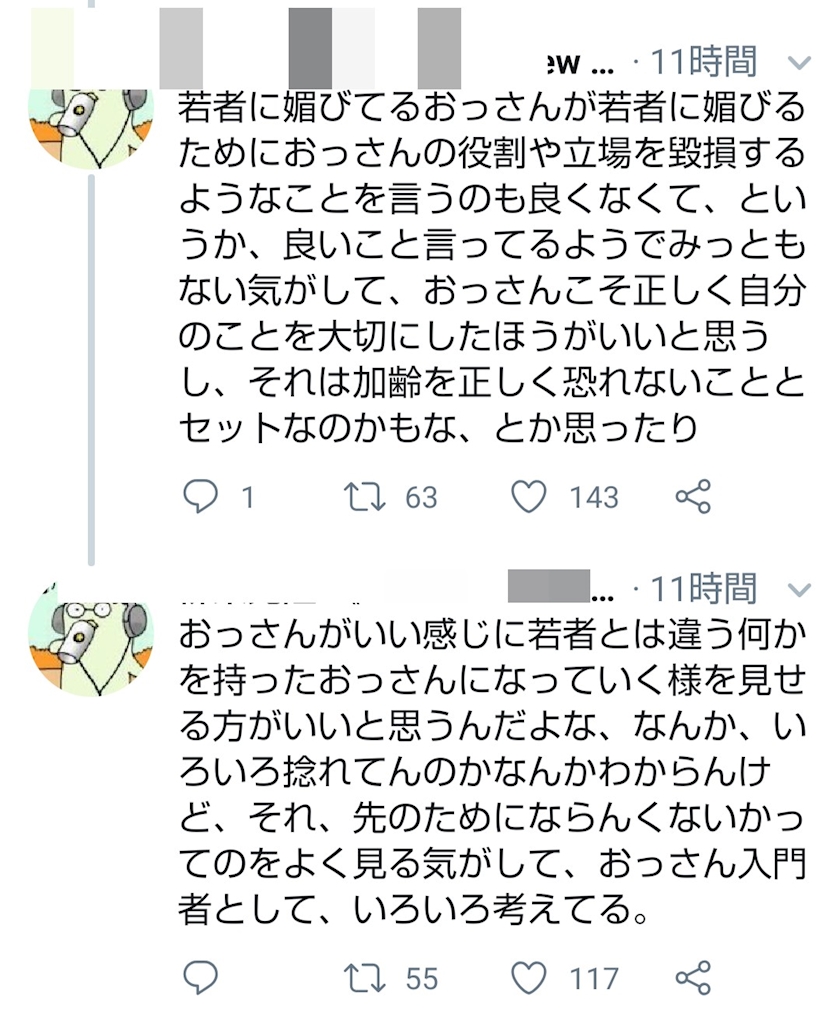Open the second tweet's 11時間 timestamp
This screenshot has height=1018, width=840.
pyautogui.click(x=704, y=588)
